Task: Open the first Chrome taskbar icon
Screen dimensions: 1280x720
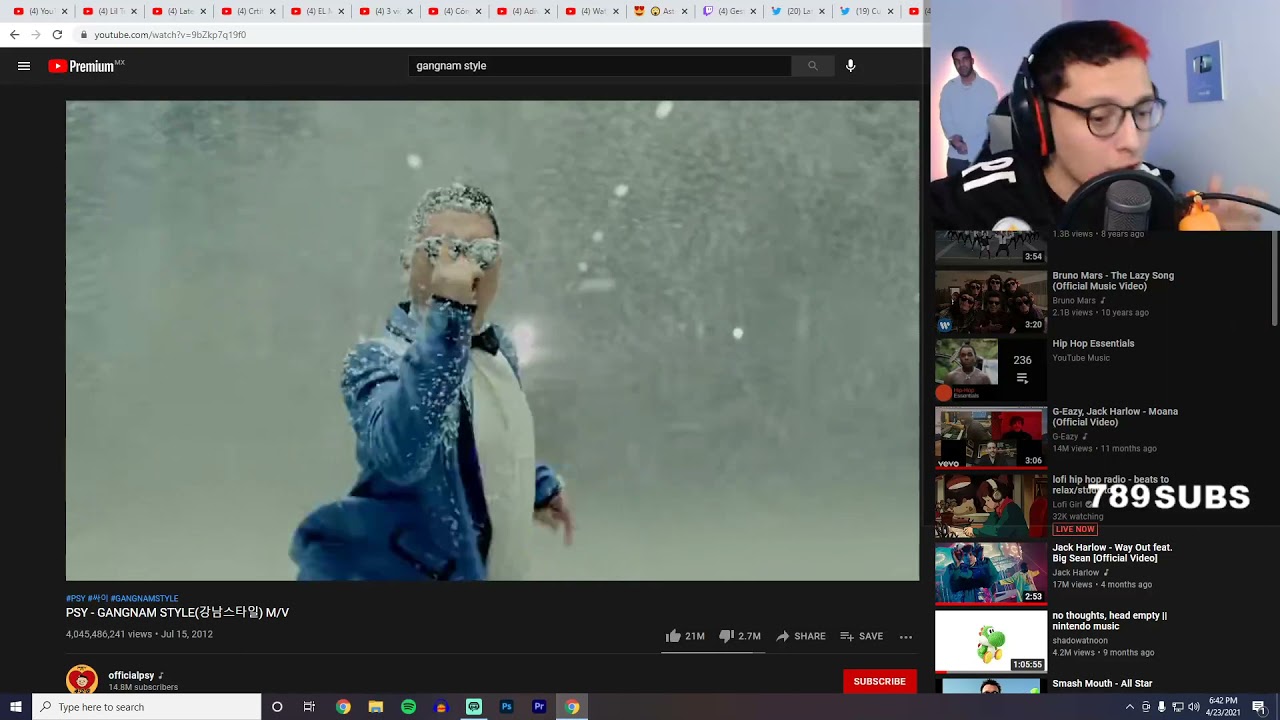Action: (x=343, y=707)
